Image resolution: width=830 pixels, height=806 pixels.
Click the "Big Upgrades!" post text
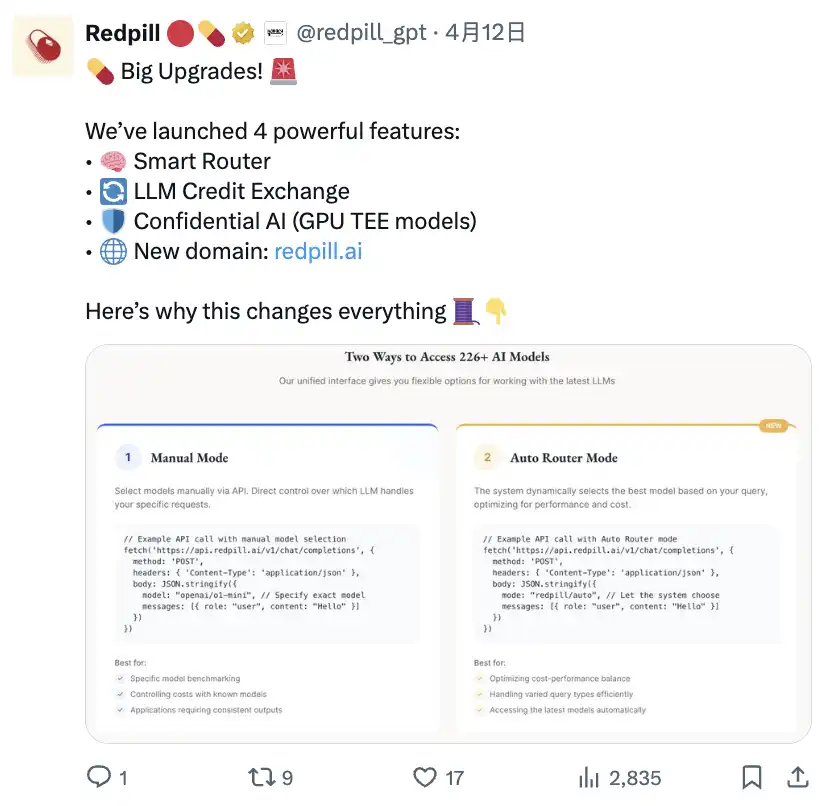pos(191,71)
